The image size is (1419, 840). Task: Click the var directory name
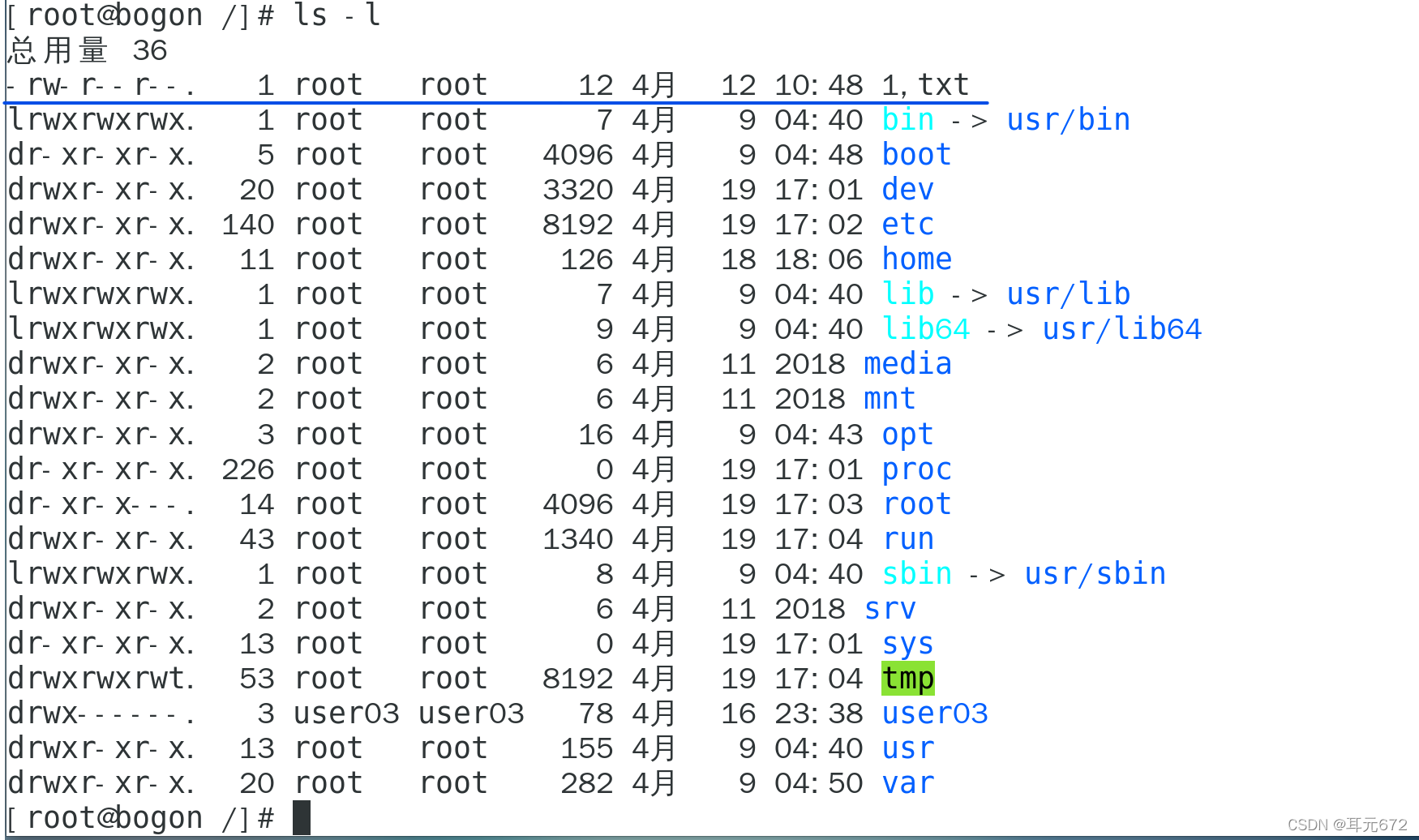pos(907,783)
